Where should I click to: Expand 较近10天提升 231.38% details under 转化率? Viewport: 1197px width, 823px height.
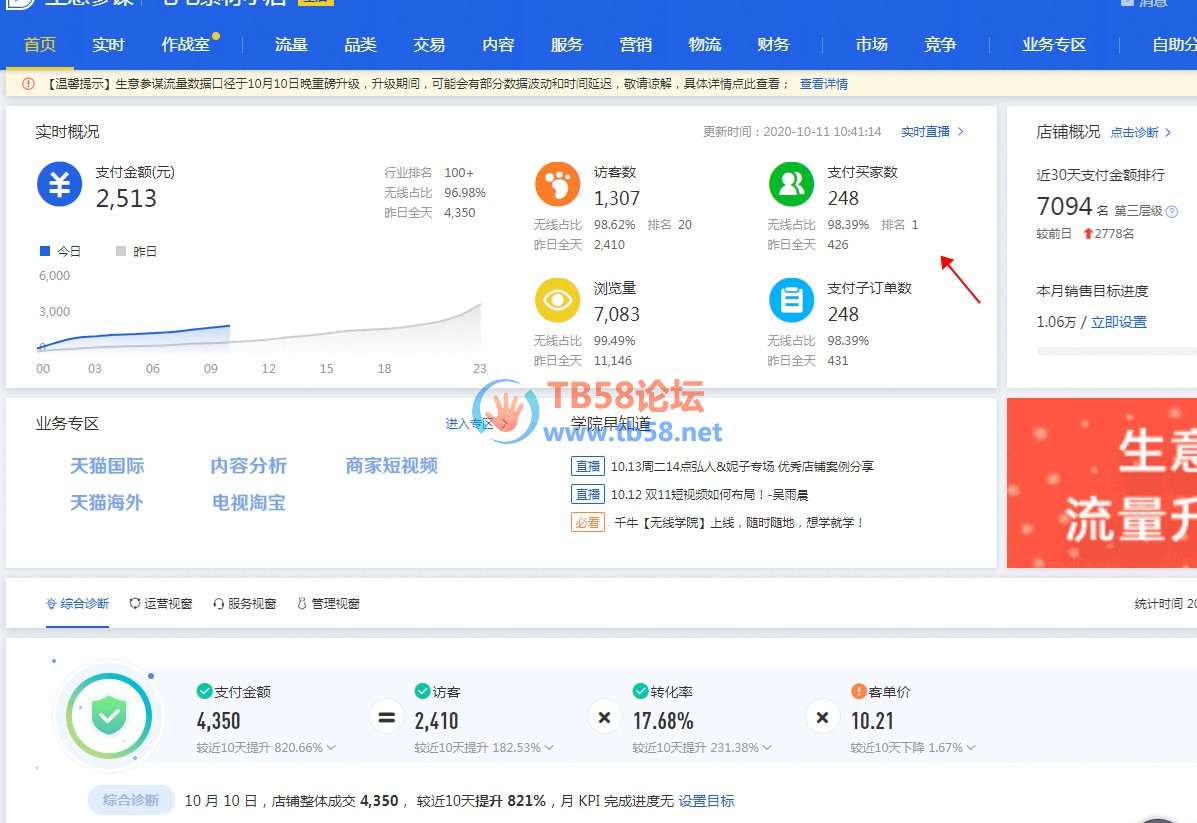[x=702, y=747]
